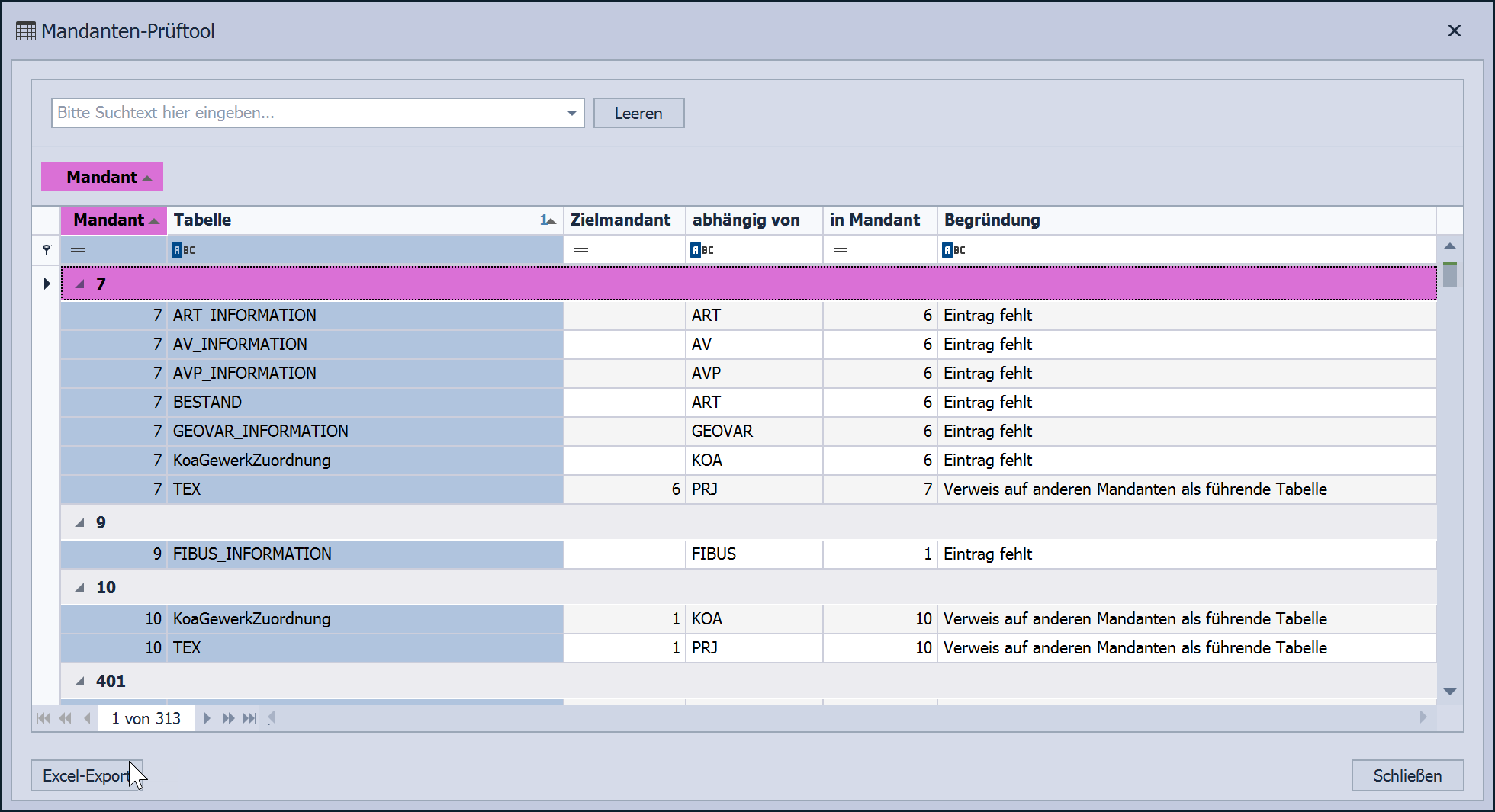
Task: Click into the search text input field
Action: pyautogui.click(x=305, y=113)
